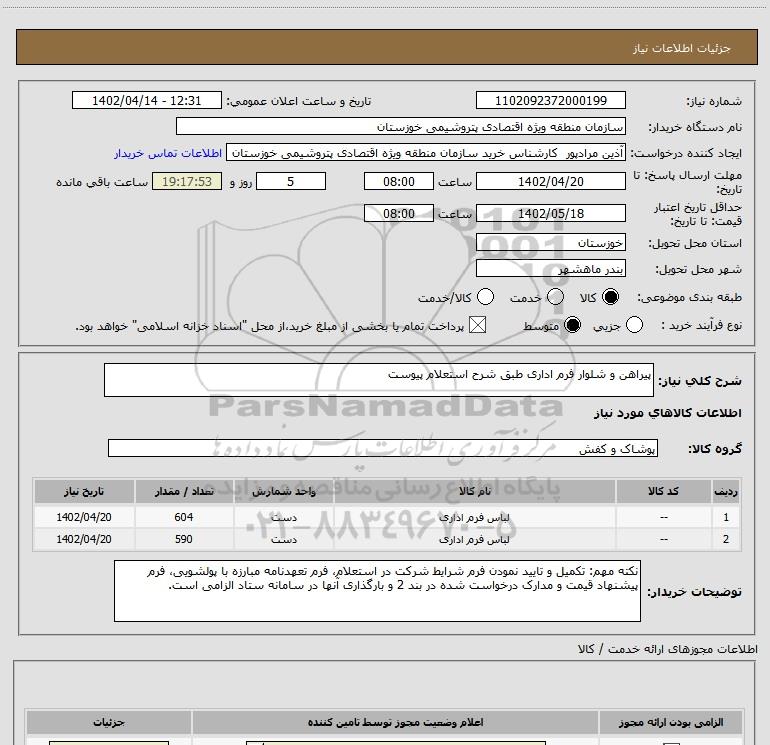
Task: Click the quantity cell 604
Action: coord(184,517)
